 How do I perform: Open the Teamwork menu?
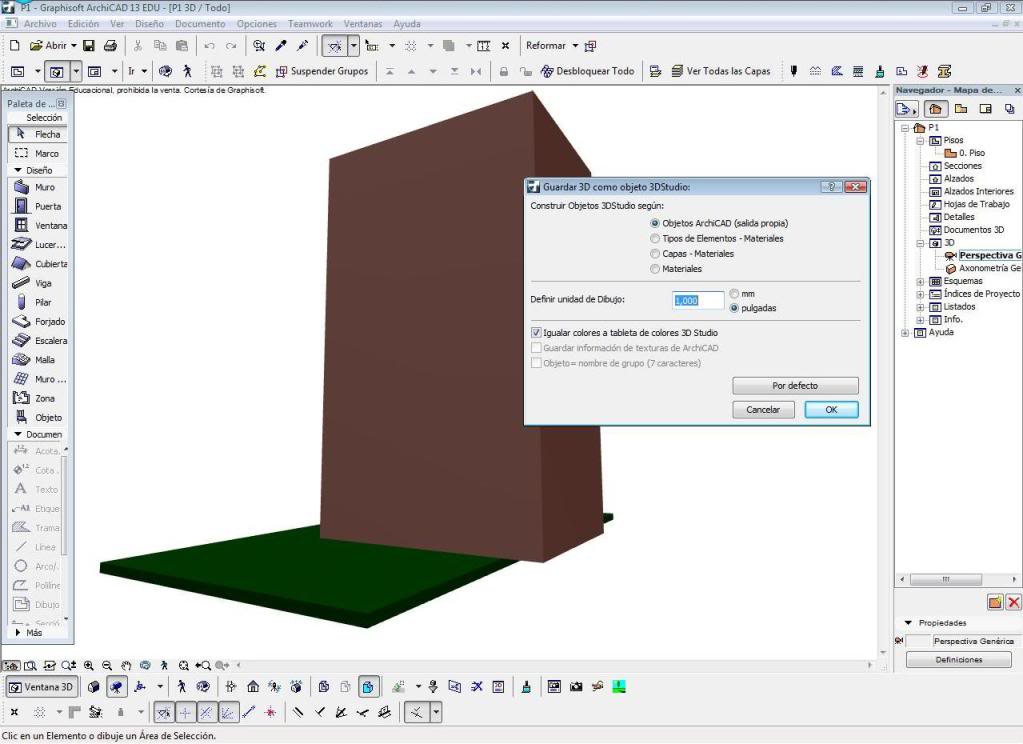310,23
